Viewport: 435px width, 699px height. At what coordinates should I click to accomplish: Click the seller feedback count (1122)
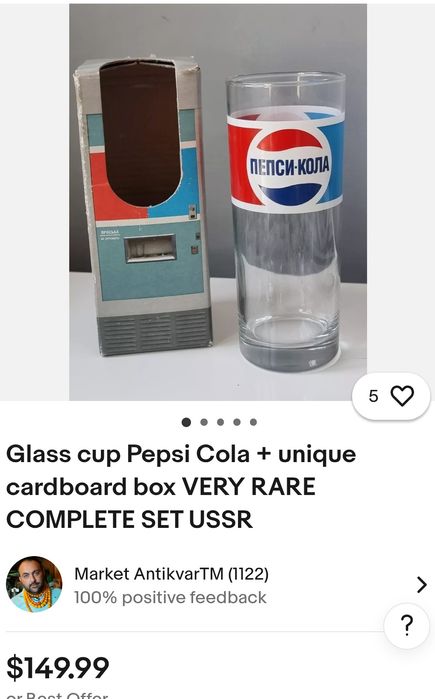[248, 574]
